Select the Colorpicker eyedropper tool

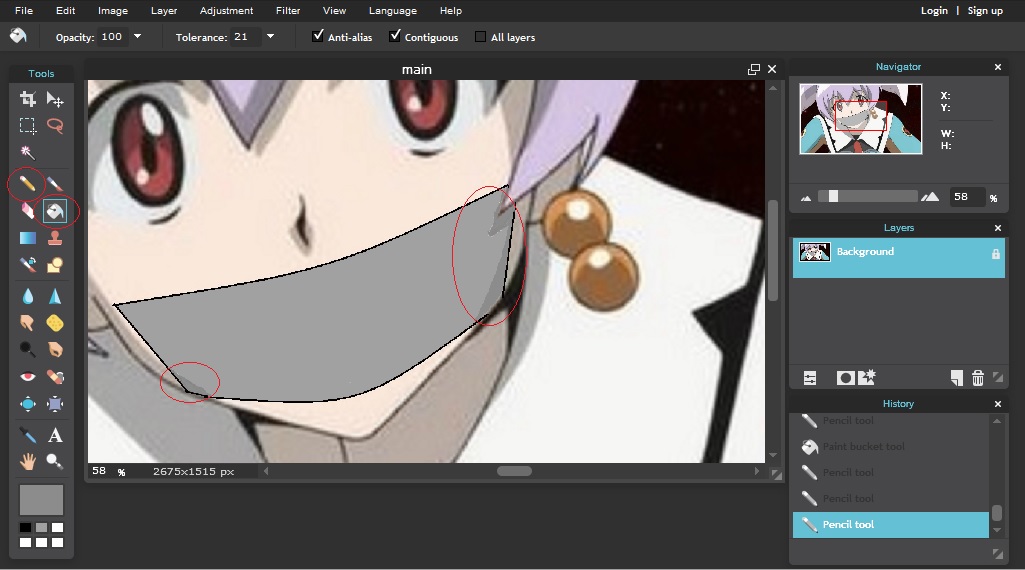27,435
